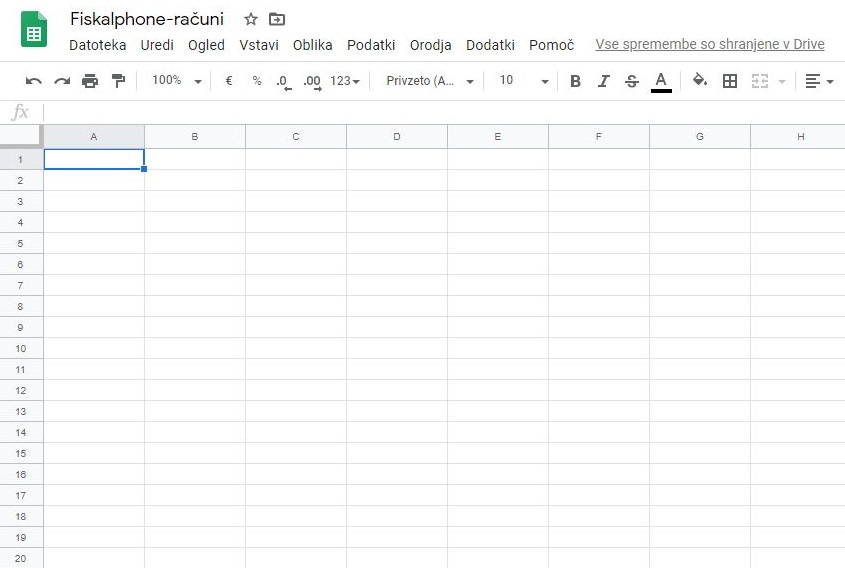This screenshot has width=845, height=568.
Task: Click the merge cells icon
Action: 760,81
